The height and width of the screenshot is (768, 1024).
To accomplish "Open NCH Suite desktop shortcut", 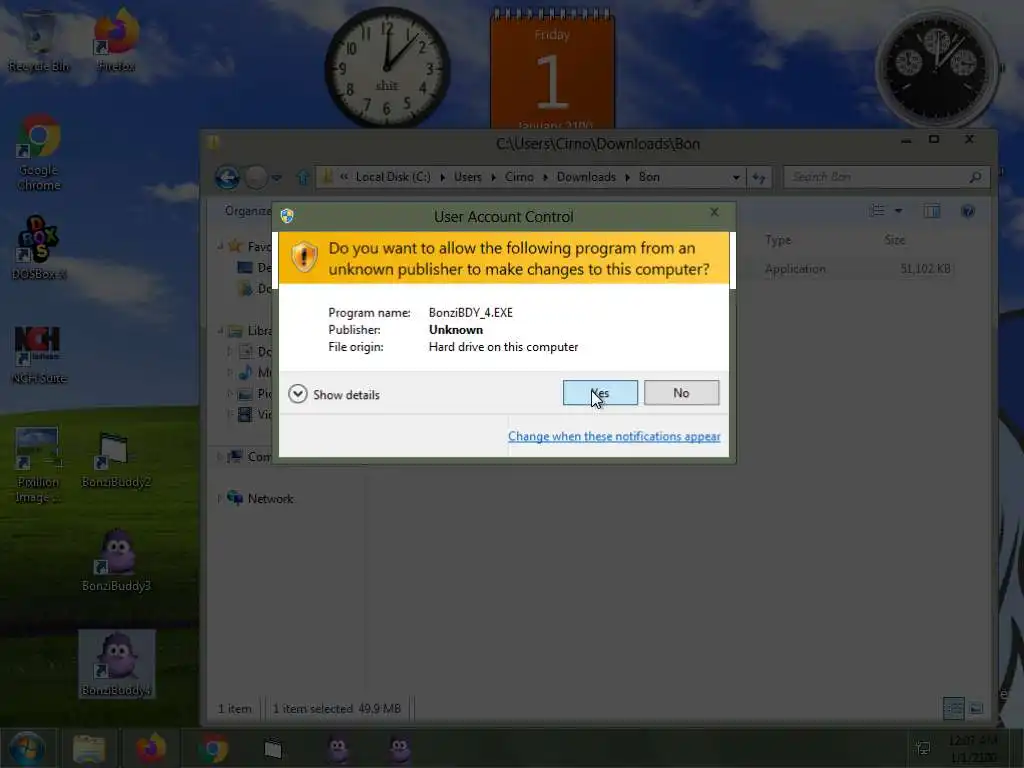I will click(x=39, y=355).
